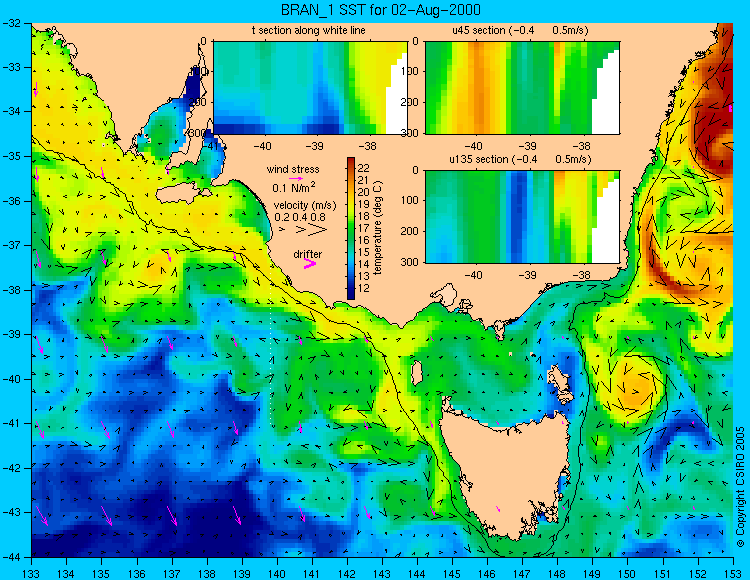
Task: Click latitude label -38 on main map left axis
Action: 11,290
